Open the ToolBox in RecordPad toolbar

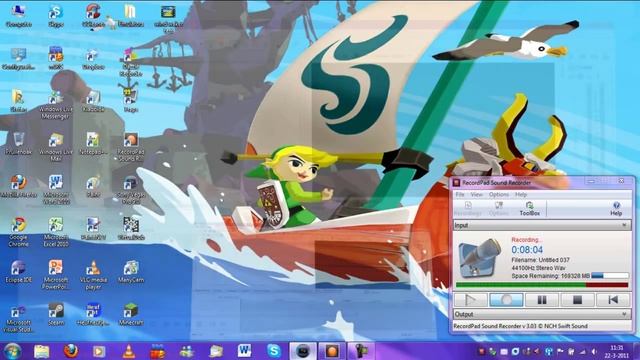pyautogui.click(x=529, y=209)
